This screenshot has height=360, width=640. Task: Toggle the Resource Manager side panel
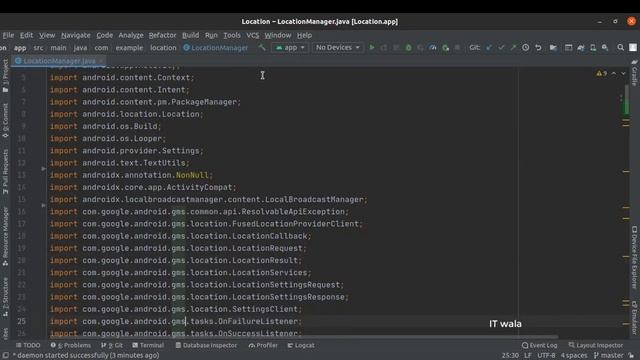[x=5, y=237]
